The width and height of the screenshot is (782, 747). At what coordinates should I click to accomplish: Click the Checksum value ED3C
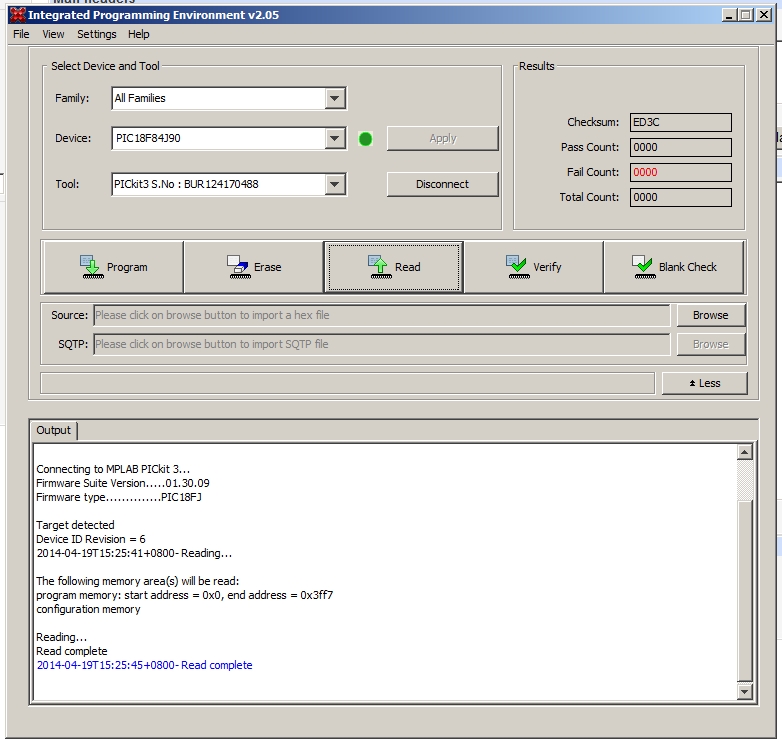(x=681, y=122)
